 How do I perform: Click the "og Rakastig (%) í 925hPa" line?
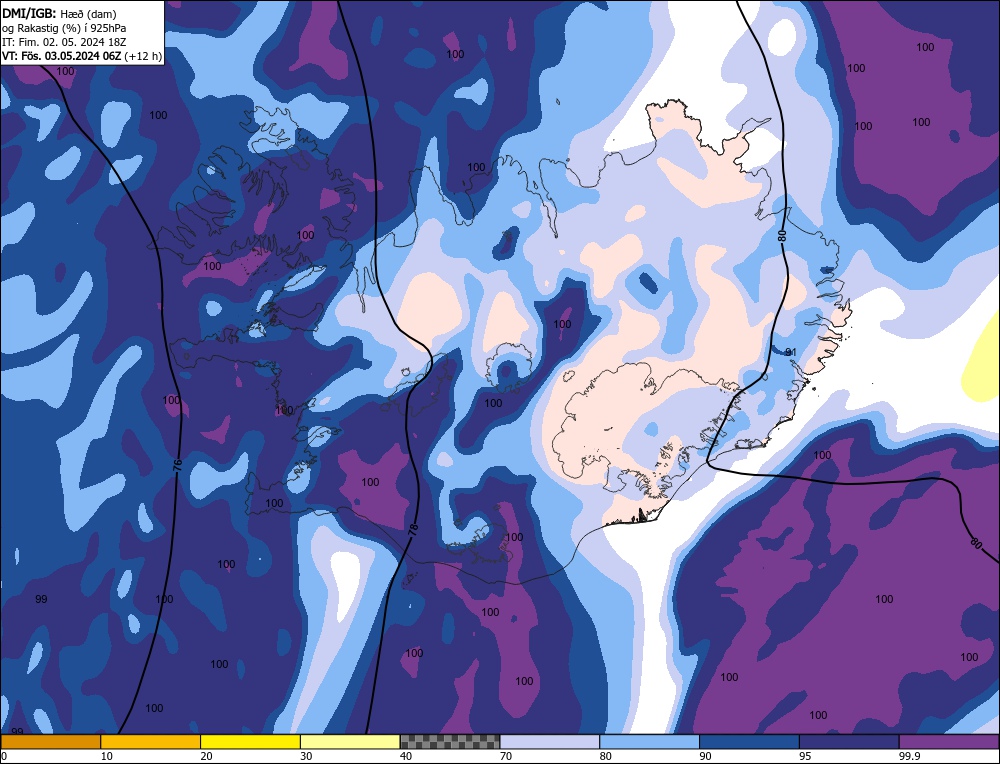click(x=64, y=28)
